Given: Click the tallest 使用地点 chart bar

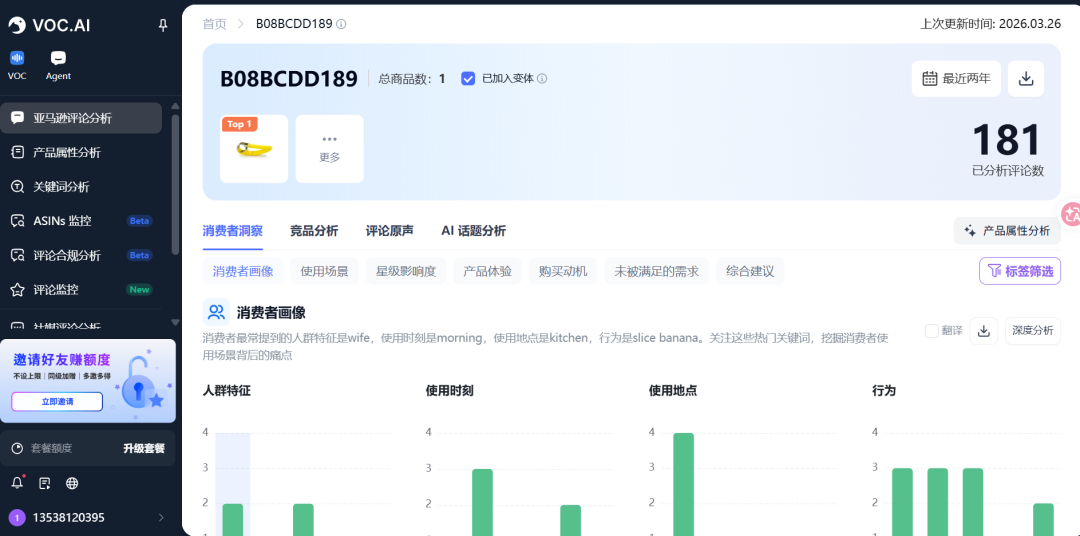Looking at the screenshot, I should coord(684,484).
